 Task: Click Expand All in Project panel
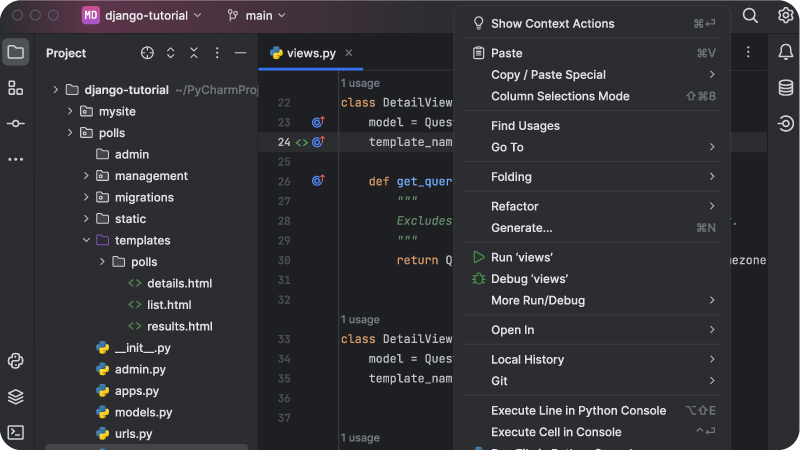point(170,53)
